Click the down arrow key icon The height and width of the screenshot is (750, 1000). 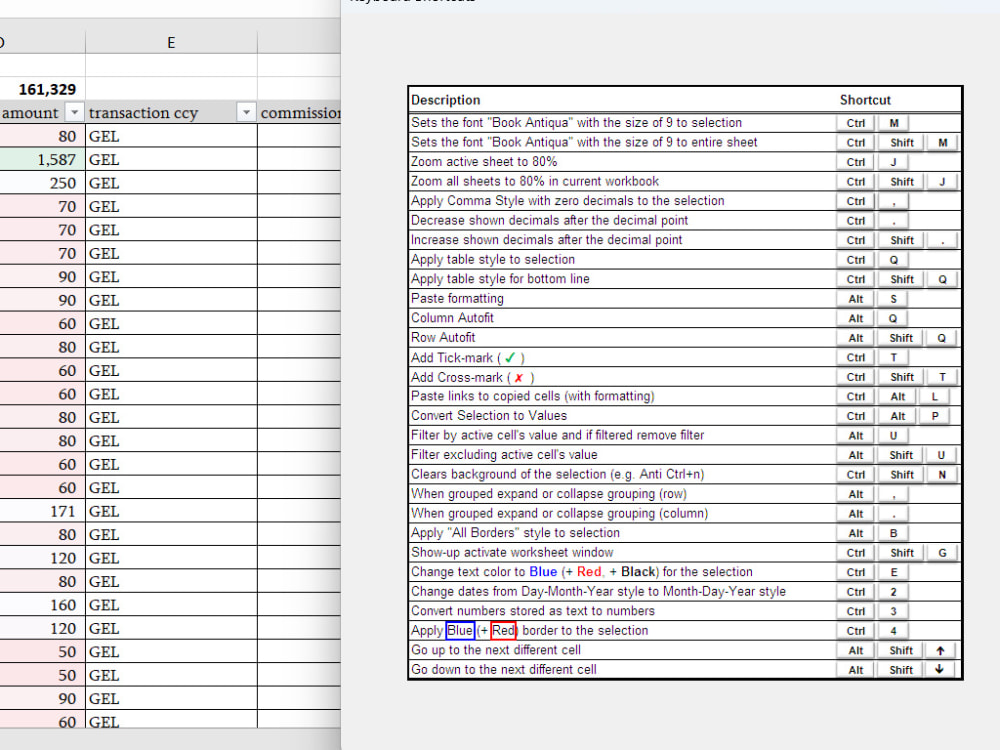(939, 670)
